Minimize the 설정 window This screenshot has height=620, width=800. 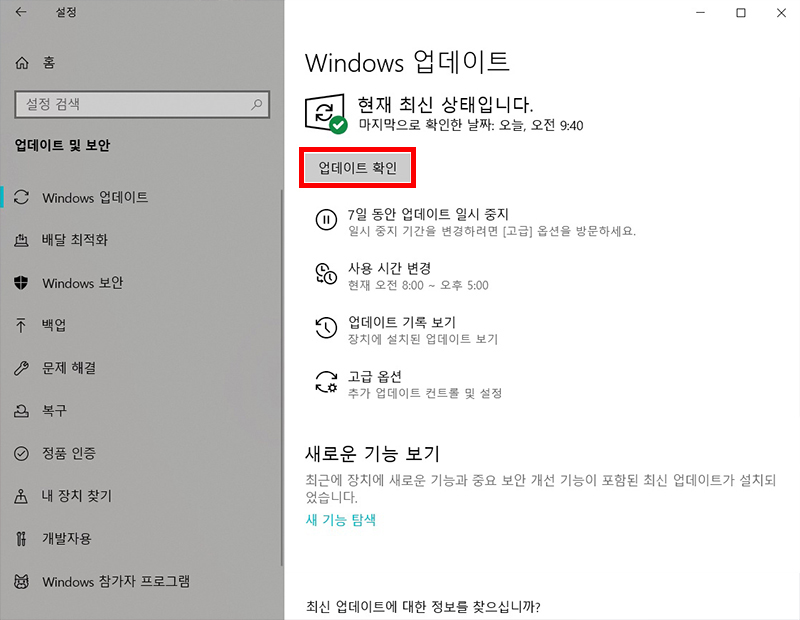[701, 13]
